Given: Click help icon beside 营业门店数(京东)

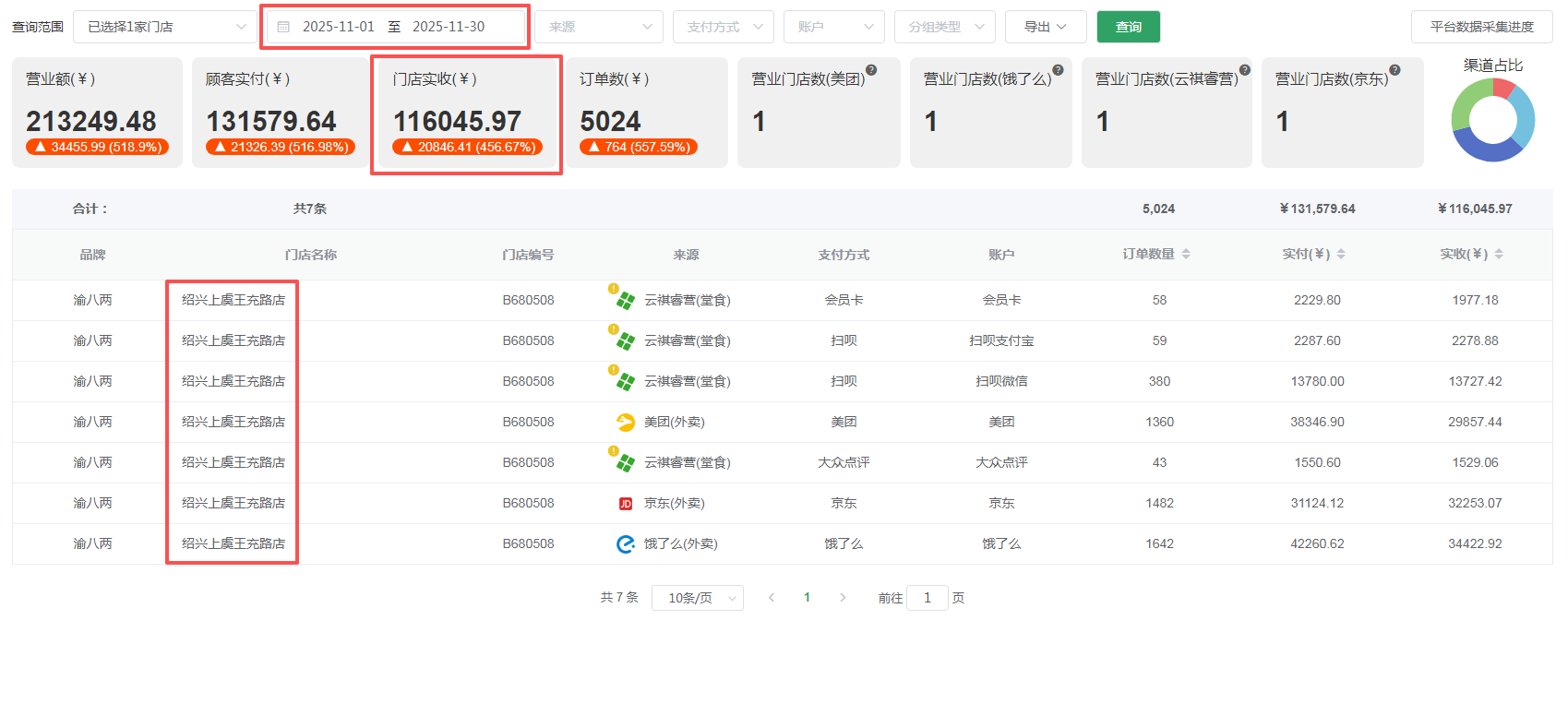Looking at the screenshot, I should (1394, 70).
